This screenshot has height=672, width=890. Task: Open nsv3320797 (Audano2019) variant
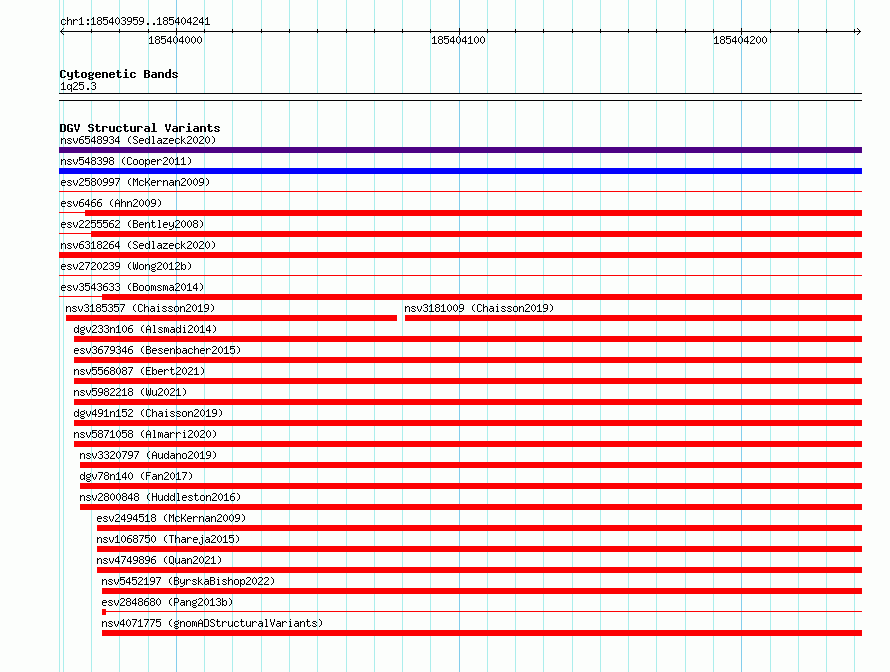(148, 455)
